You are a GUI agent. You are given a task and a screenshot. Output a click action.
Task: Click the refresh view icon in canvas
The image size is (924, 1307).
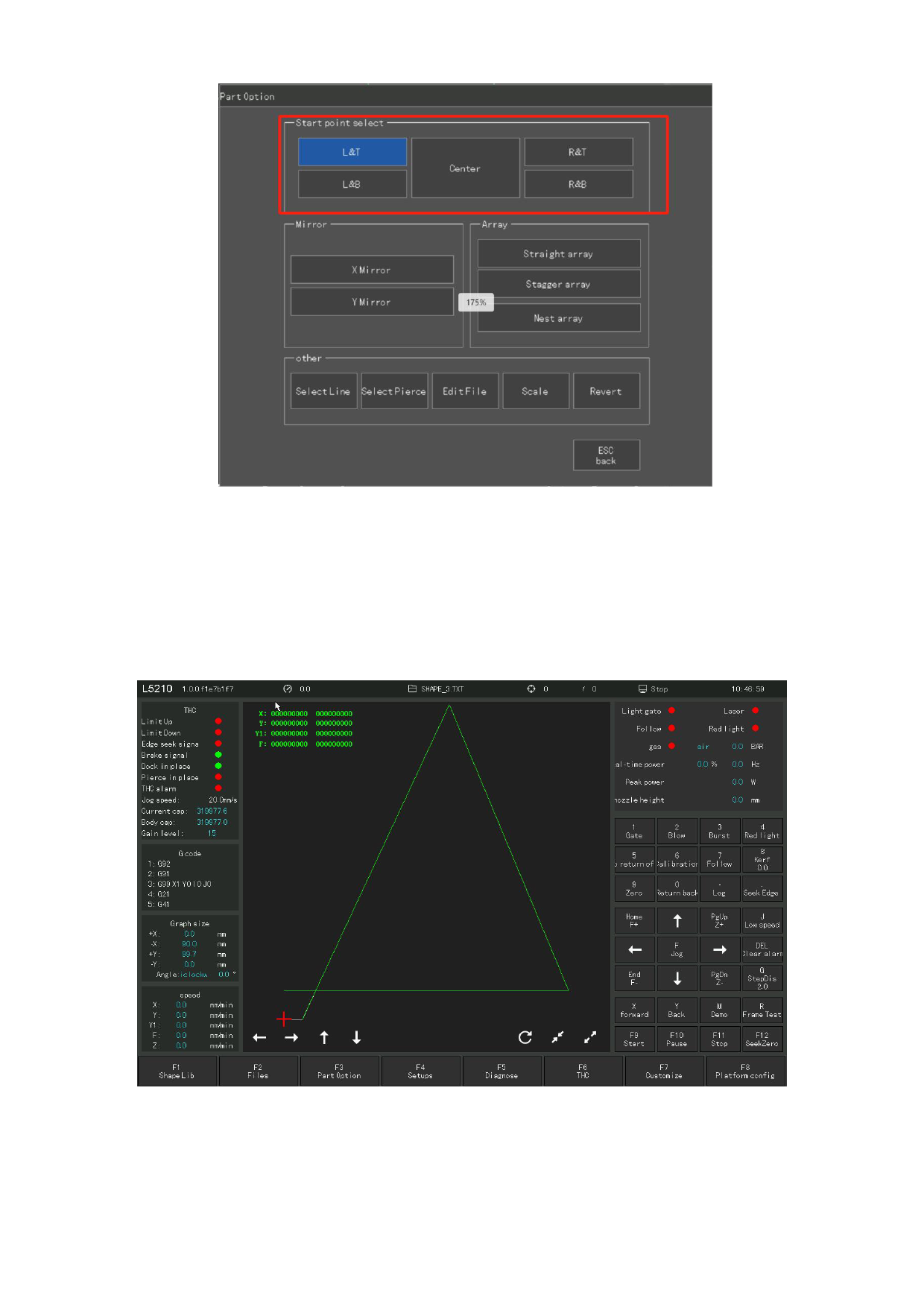click(x=525, y=1037)
